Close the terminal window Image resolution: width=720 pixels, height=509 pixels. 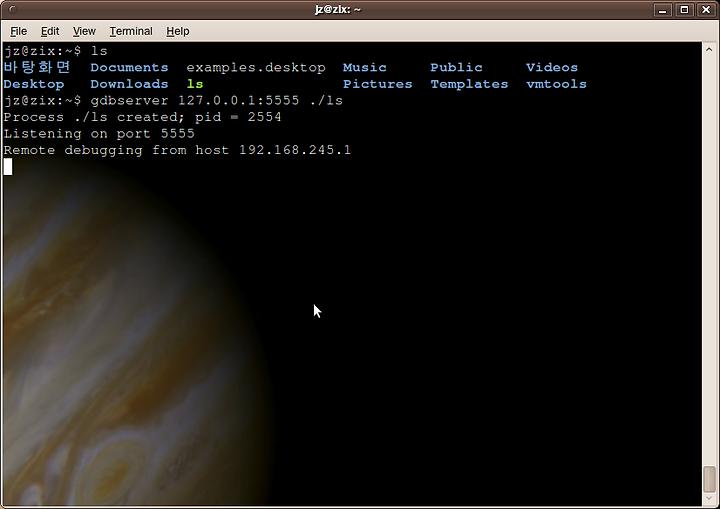tap(706, 10)
